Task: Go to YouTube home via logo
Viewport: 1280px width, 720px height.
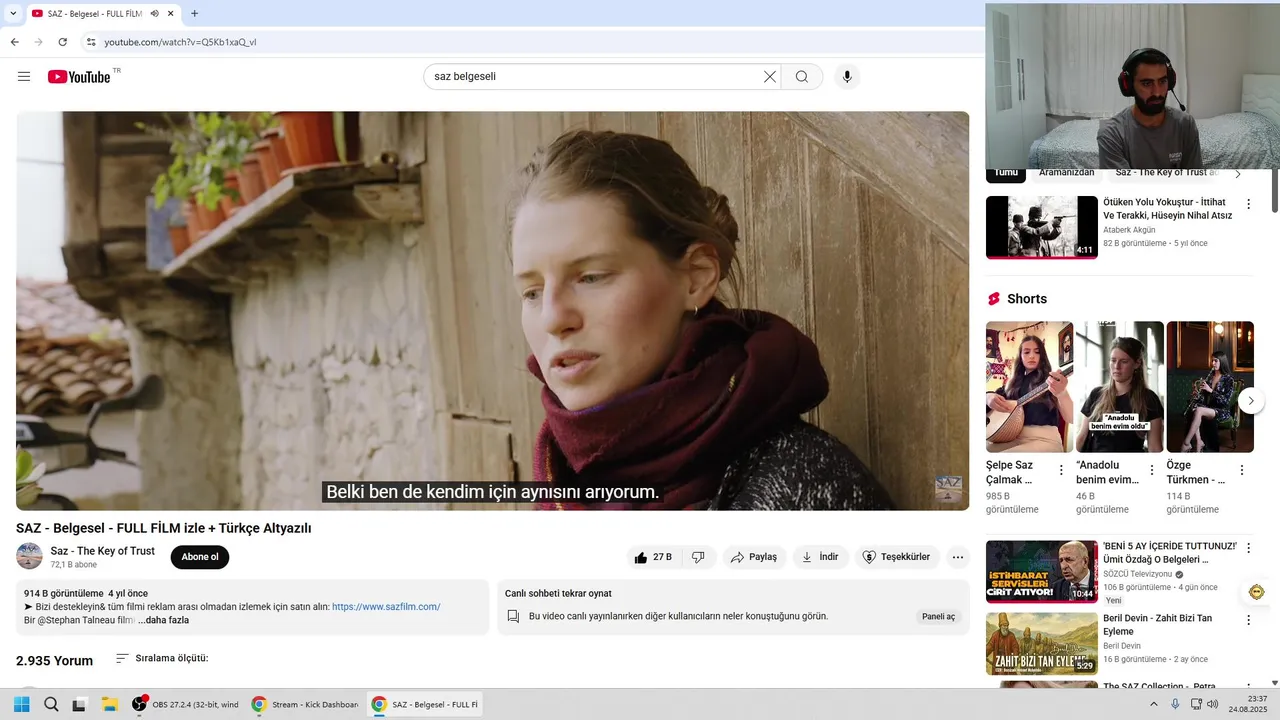Action: point(79,77)
